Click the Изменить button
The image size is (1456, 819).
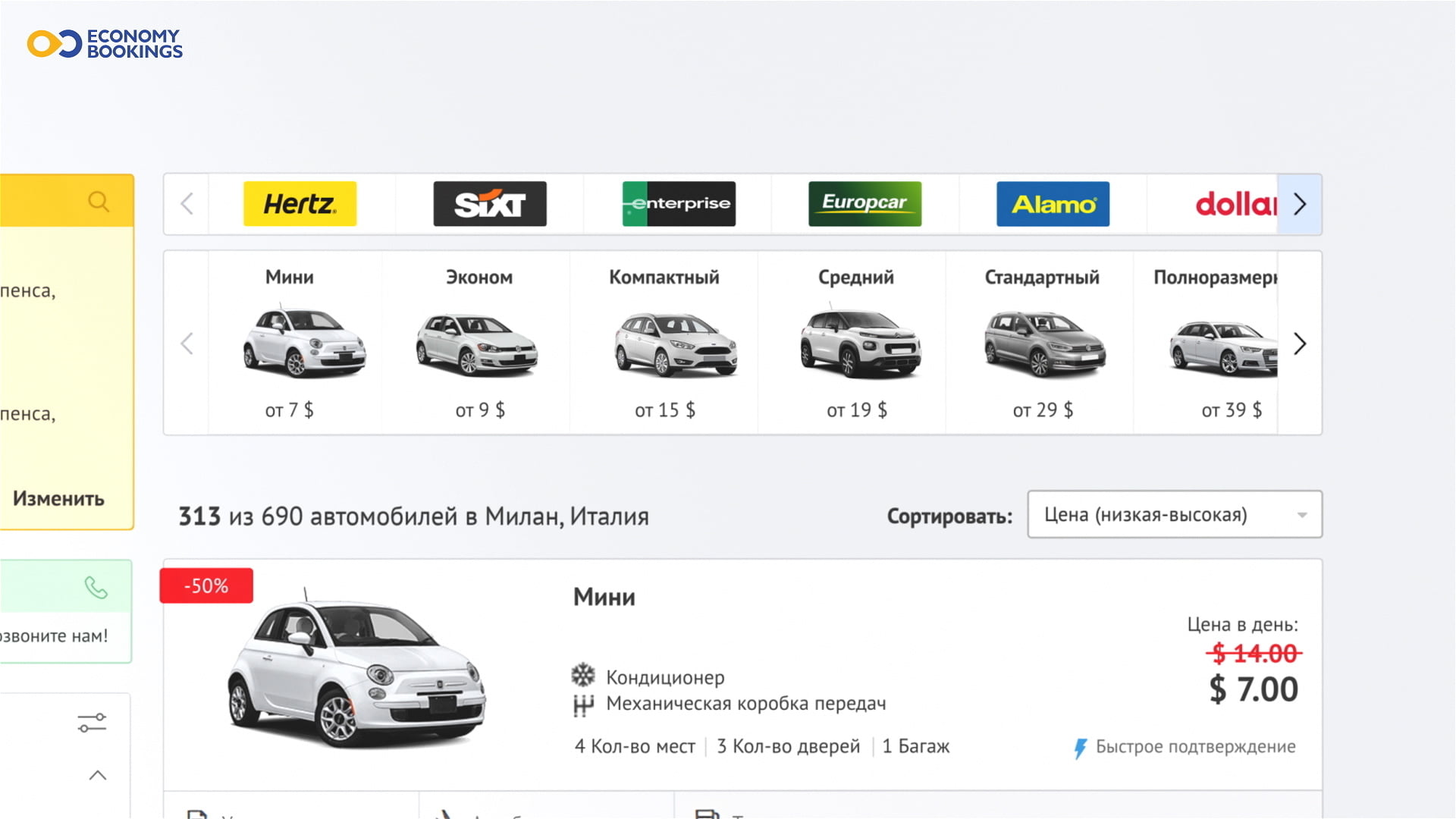point(58,499)
